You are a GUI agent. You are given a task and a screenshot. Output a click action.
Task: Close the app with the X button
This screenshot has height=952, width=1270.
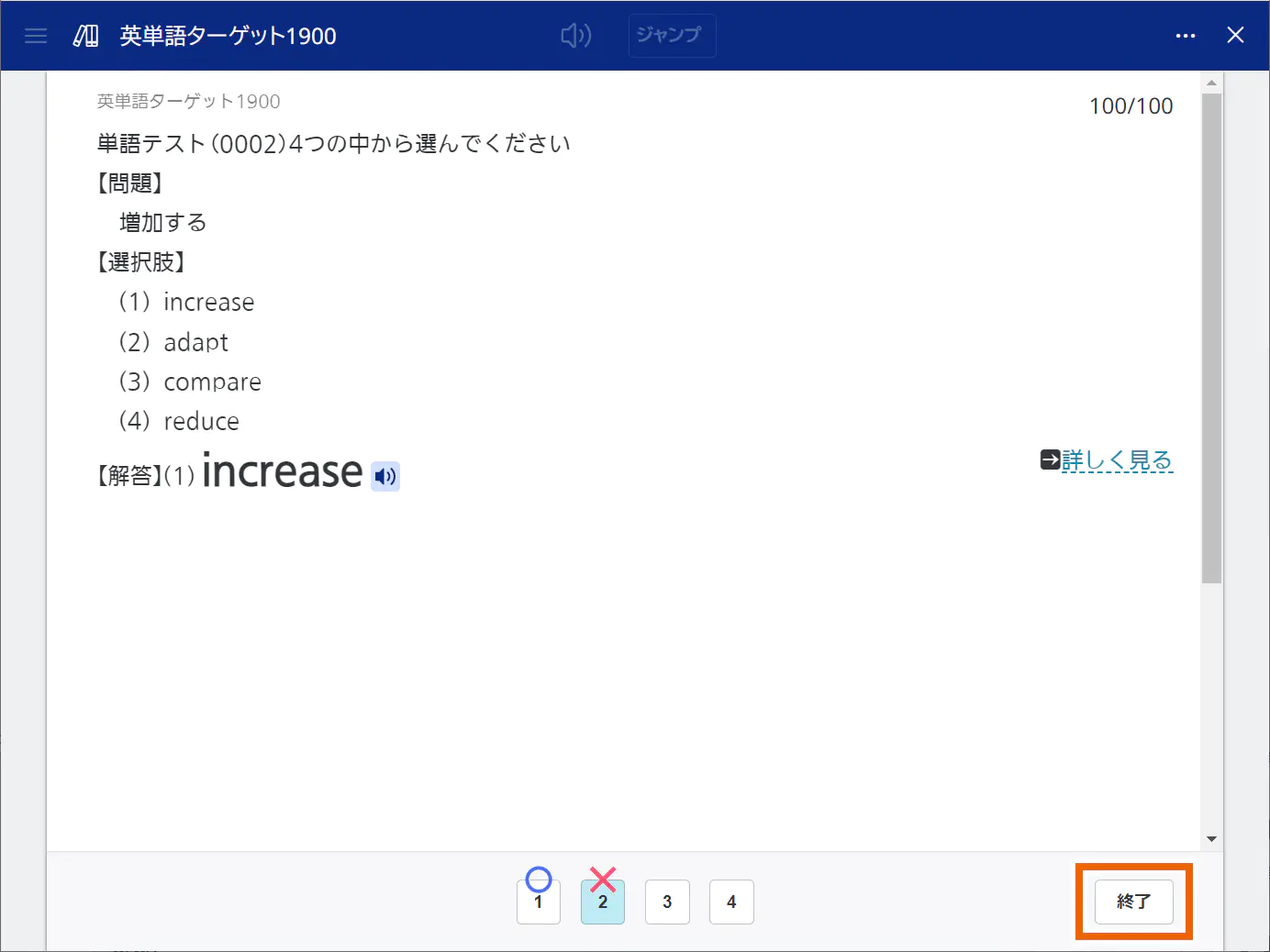1235,35
